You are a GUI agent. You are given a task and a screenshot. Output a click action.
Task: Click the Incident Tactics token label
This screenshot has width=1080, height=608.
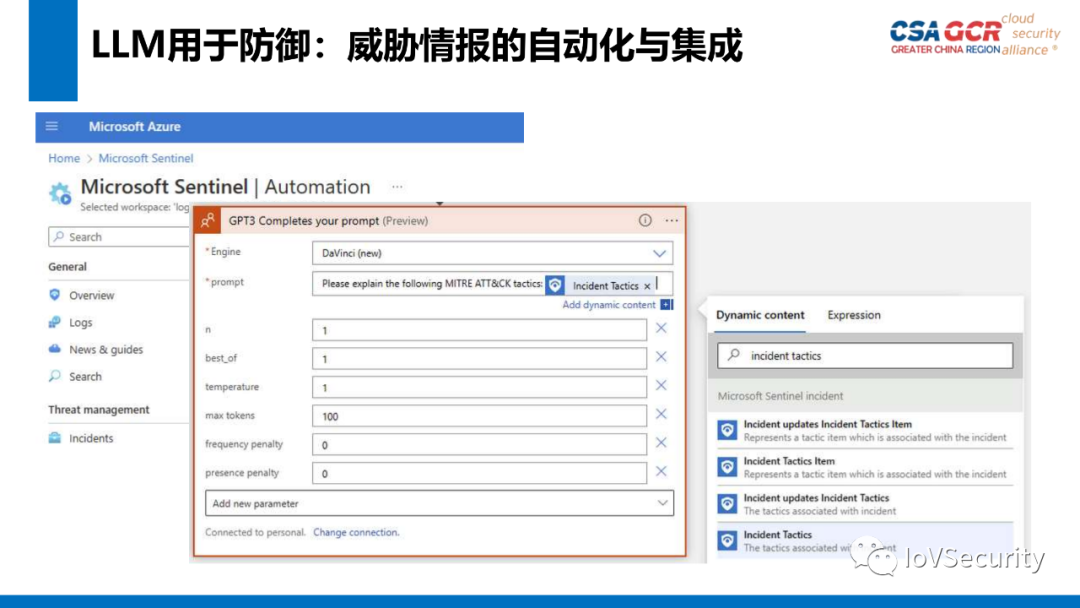tap(605, 286)
